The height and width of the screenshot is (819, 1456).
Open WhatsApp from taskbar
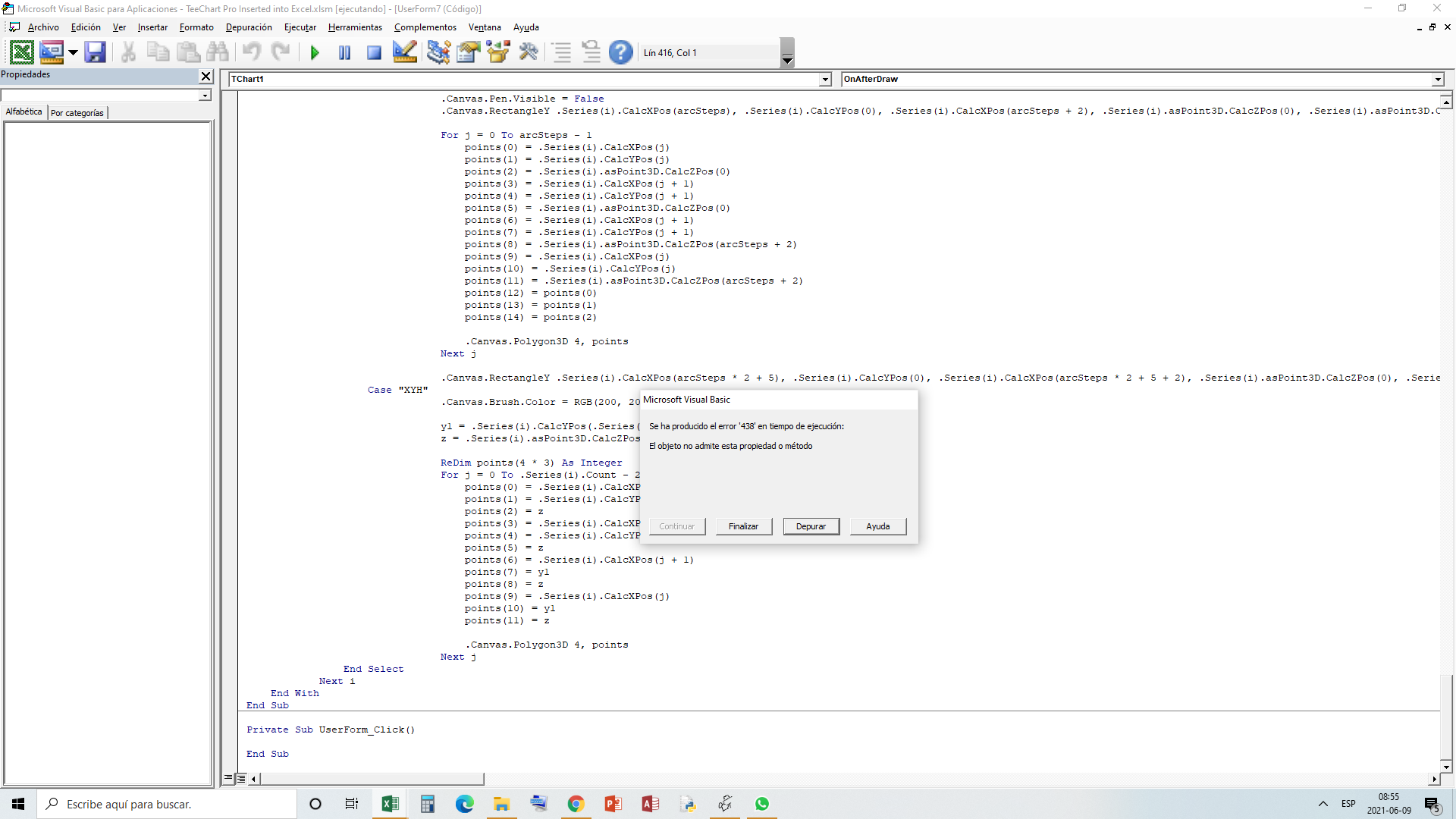point(762,804)
